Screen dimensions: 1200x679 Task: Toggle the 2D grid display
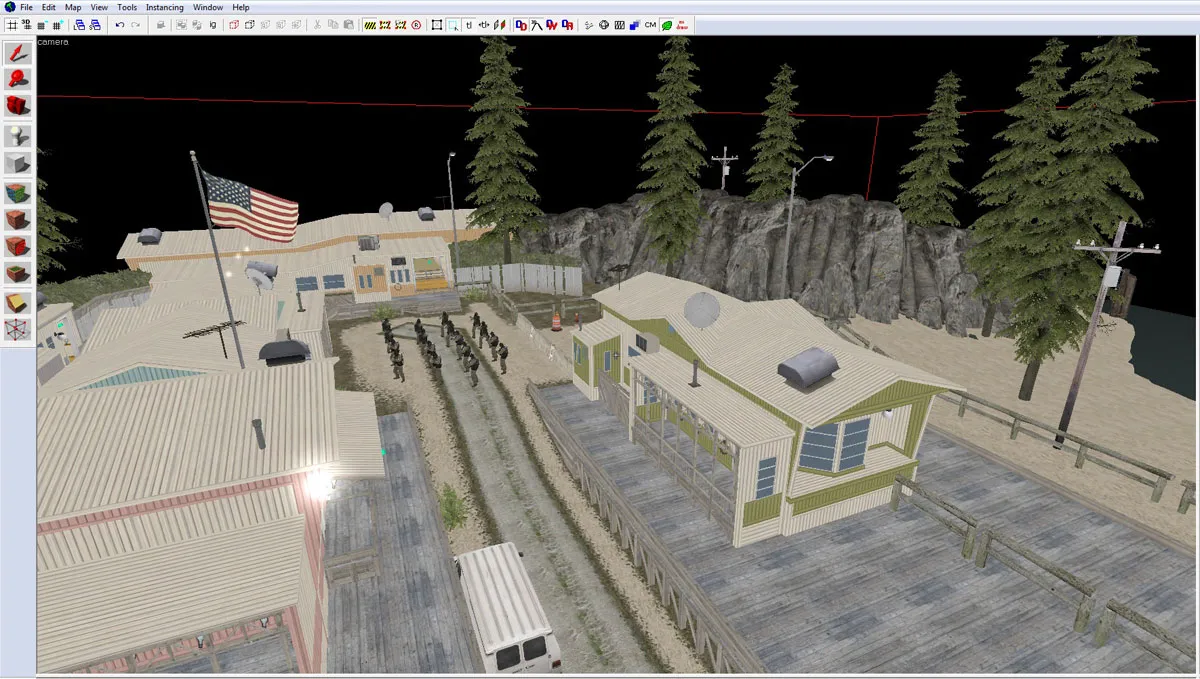(x=12, y=24)
